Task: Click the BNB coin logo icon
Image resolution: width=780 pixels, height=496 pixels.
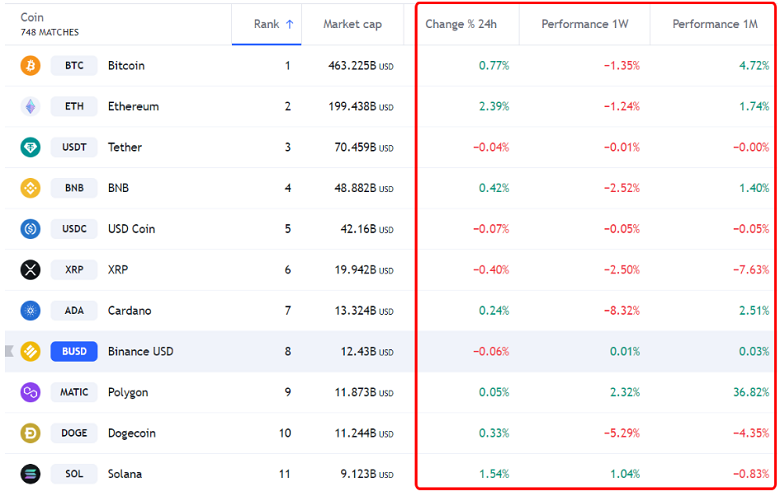Action: coord(30,188)
